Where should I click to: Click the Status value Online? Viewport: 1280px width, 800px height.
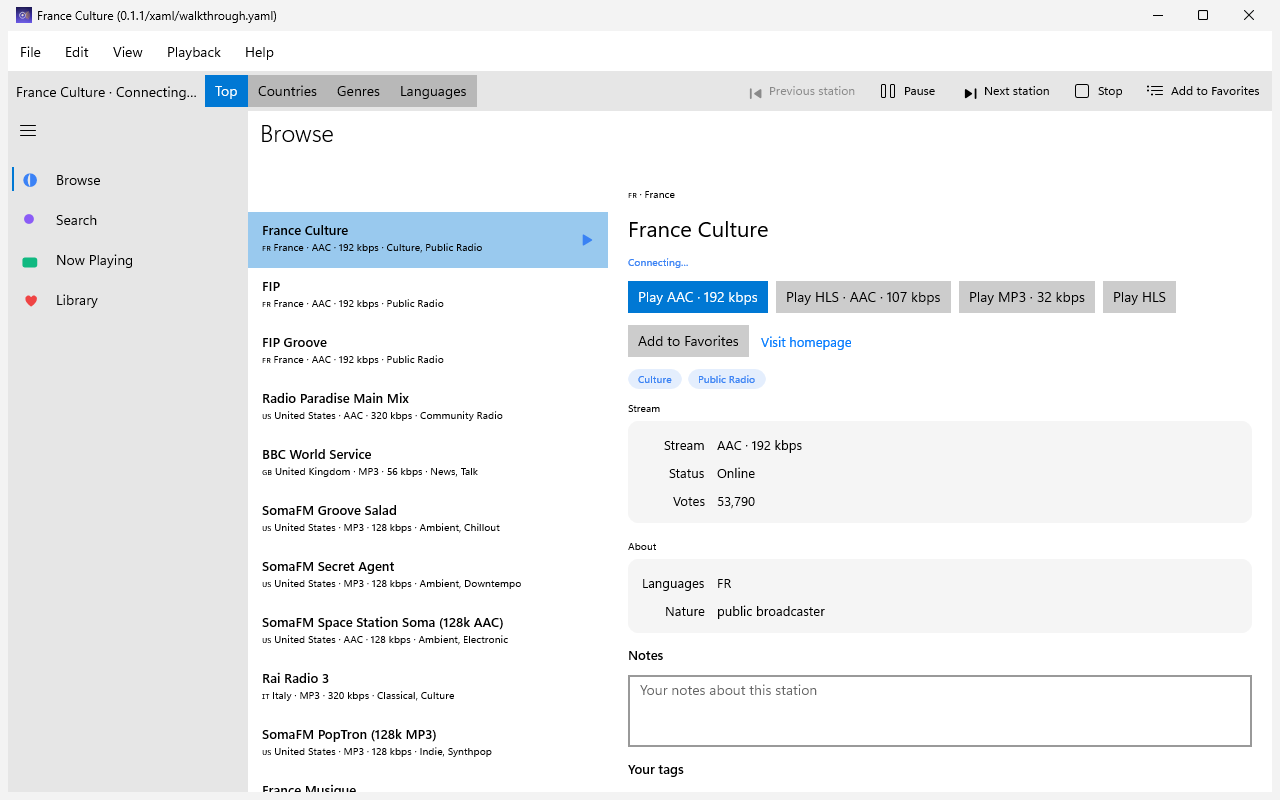click(x=736, y=474)
